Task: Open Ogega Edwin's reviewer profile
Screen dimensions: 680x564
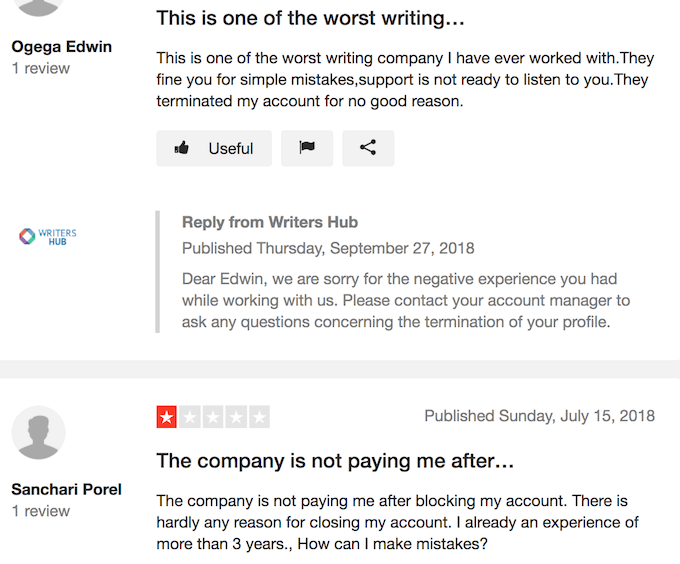Action: click(x=61, y=46)
